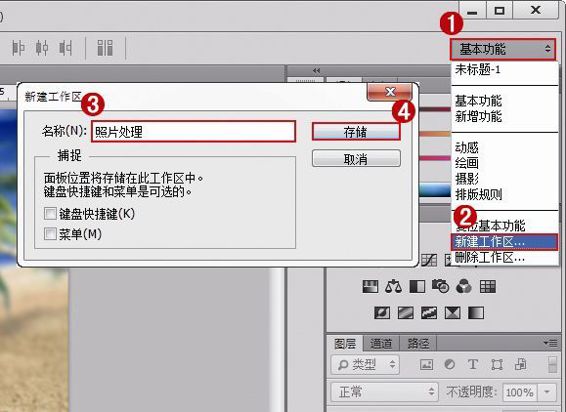Enable the 键盘快捷键(K) checkbox
The height and width of the screenshot is (412, 566).
click(x=50, y=214)
